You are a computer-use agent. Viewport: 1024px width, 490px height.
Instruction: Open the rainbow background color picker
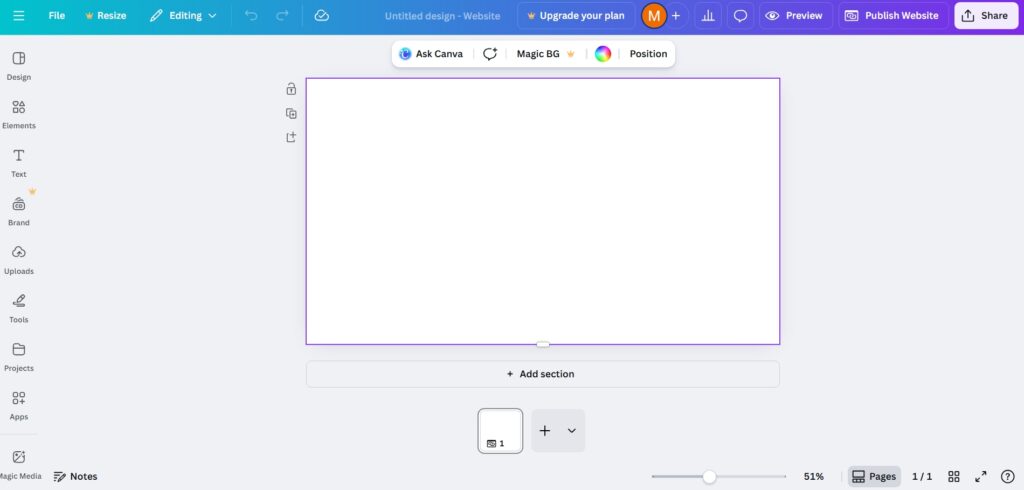coord(603,54)
